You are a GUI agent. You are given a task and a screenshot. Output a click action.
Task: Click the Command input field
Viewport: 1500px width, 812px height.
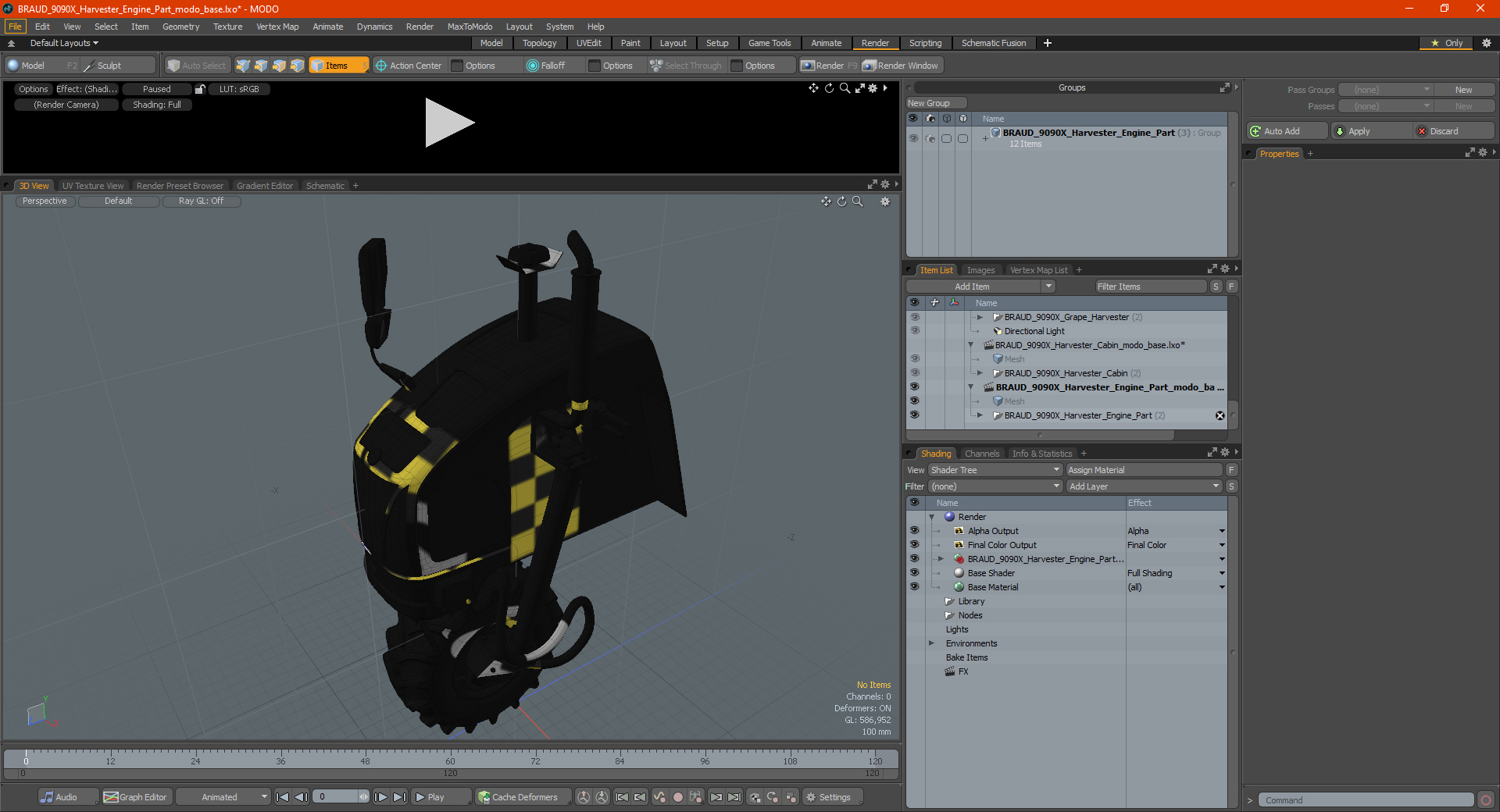click(1365, 800)
